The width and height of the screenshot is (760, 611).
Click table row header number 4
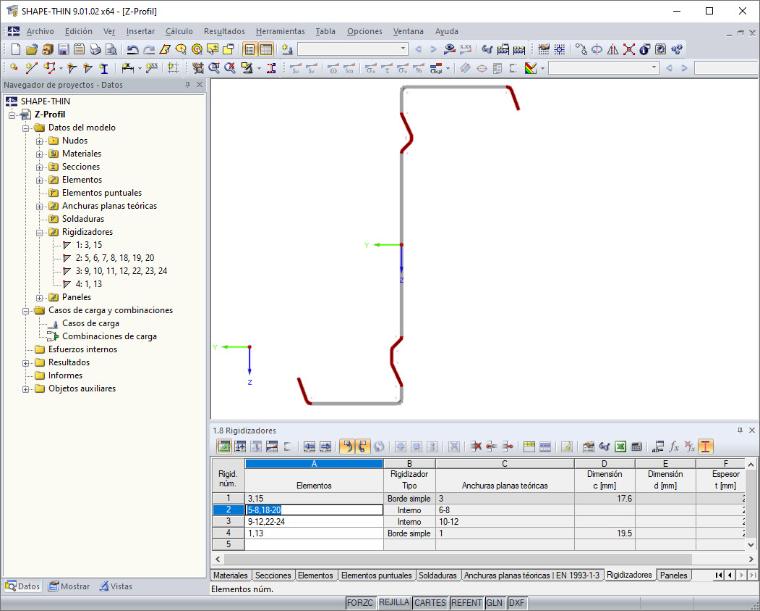coord(228,533)
